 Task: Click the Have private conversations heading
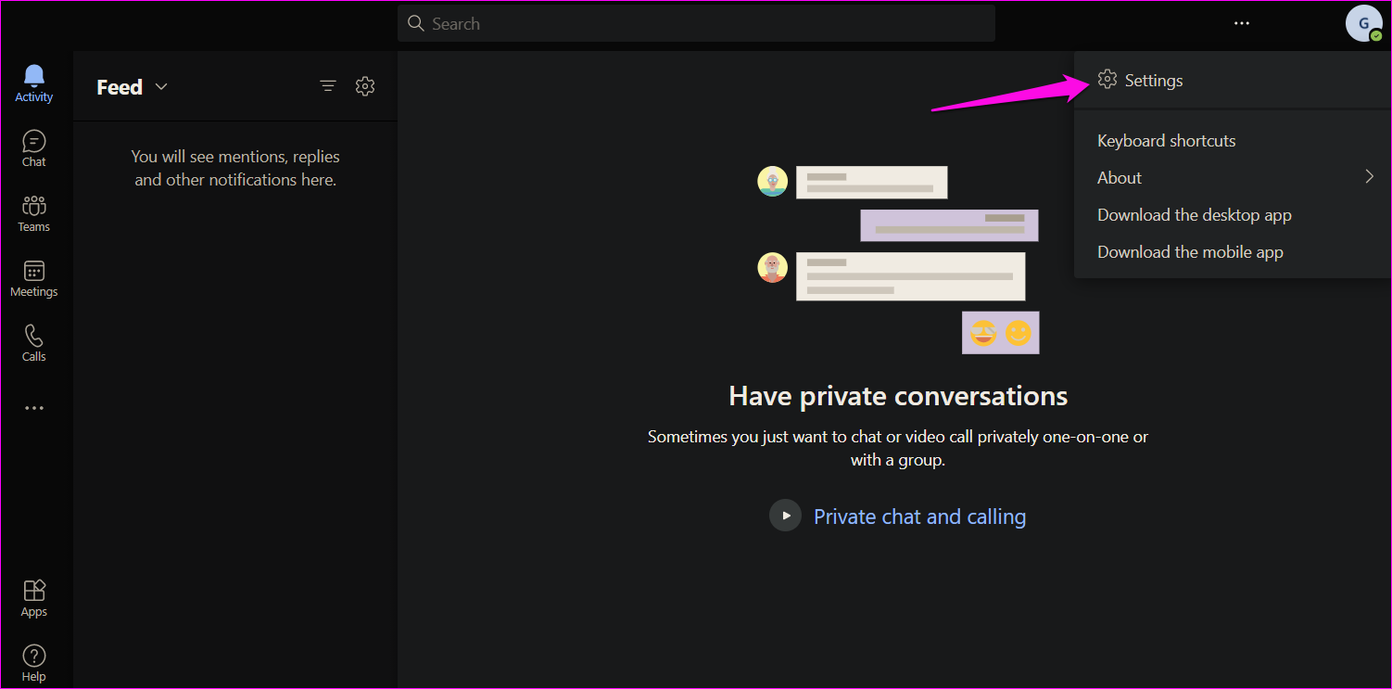[898, 396]
